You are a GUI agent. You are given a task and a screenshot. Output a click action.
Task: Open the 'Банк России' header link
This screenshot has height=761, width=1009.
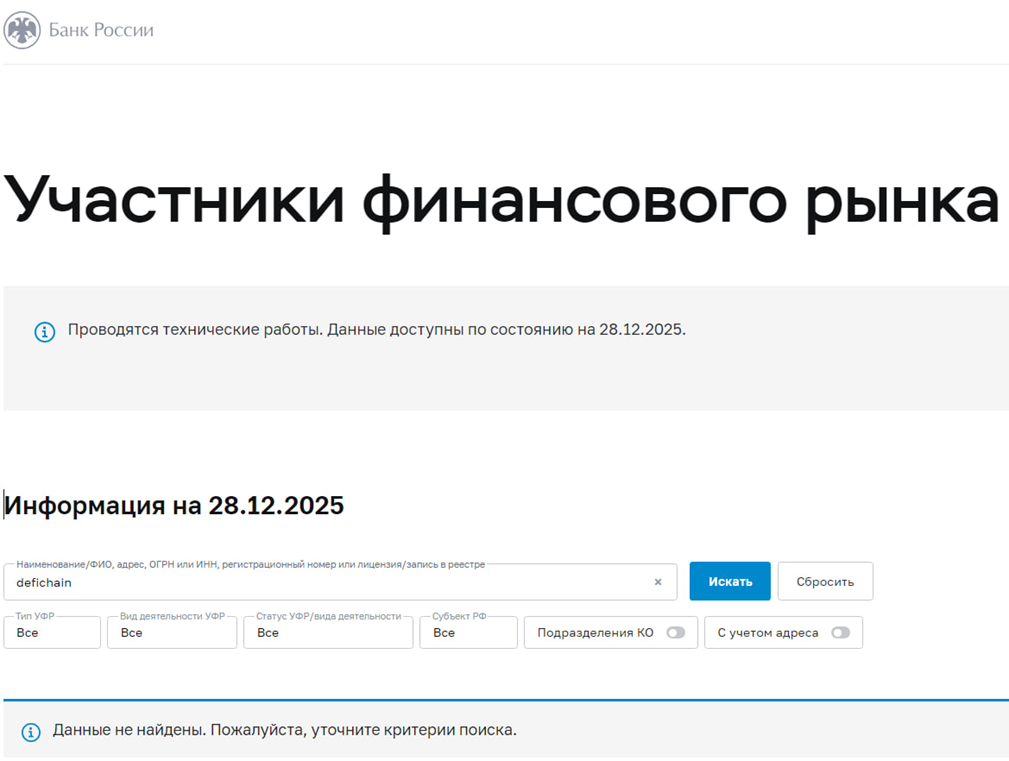point(103,30)
